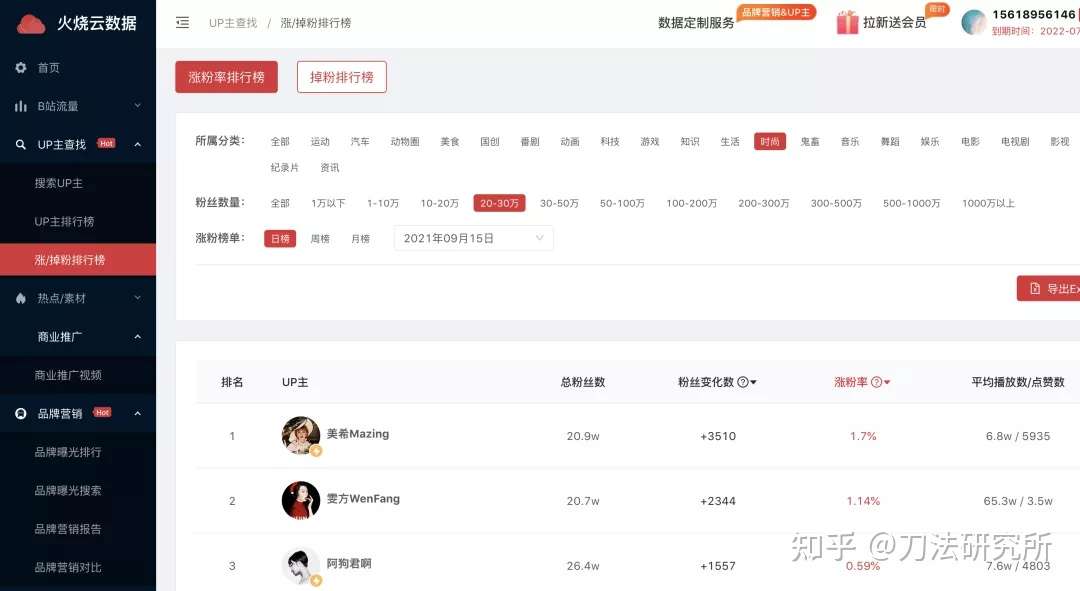The image size is (1080, 591).
Task: Select the 日榜 ranking period
Action: [x=280, y=238]
